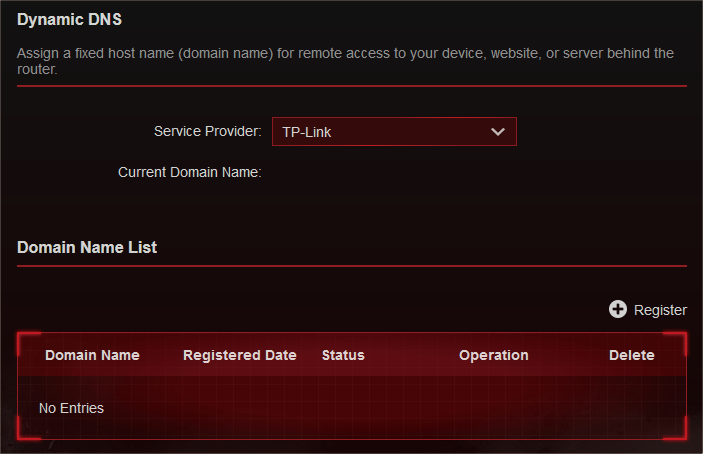This screenshot has height=454, width=703.
Task: Click the red divider under Domain Name List
Action: [352, 266]
